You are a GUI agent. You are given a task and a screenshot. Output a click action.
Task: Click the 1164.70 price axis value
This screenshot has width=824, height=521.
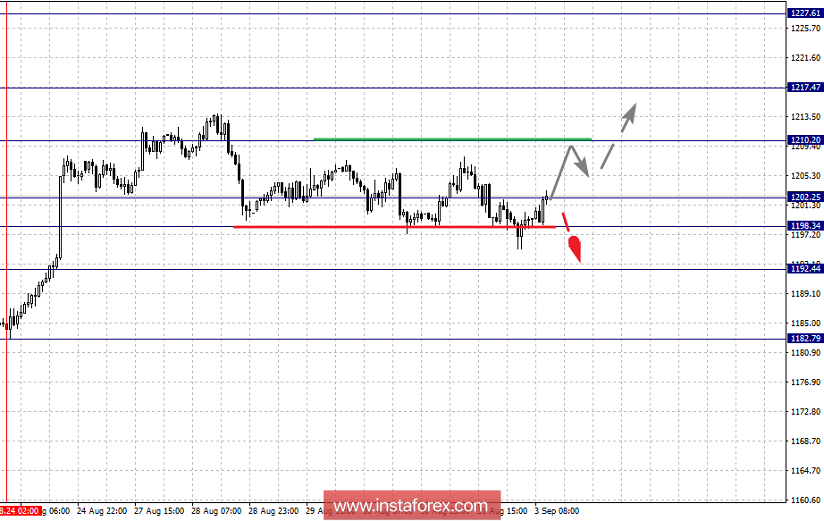click(806, 471)
